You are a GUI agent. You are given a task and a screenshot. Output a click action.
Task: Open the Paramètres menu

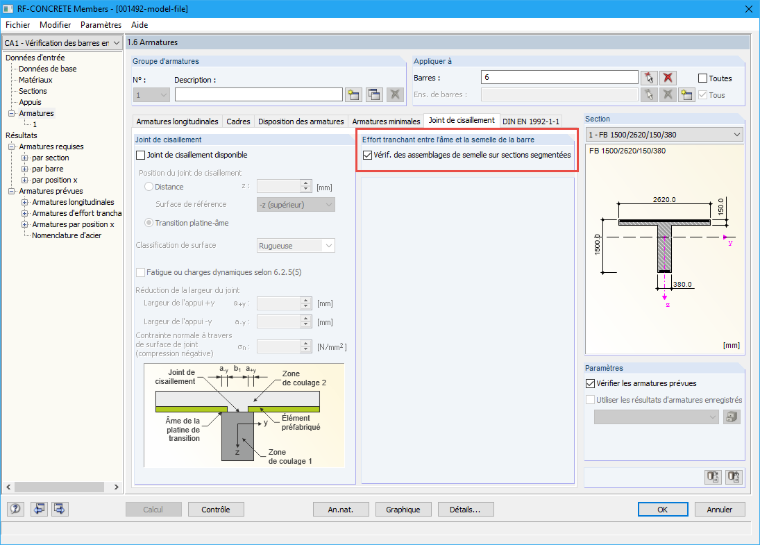click(x=101, y=25)
